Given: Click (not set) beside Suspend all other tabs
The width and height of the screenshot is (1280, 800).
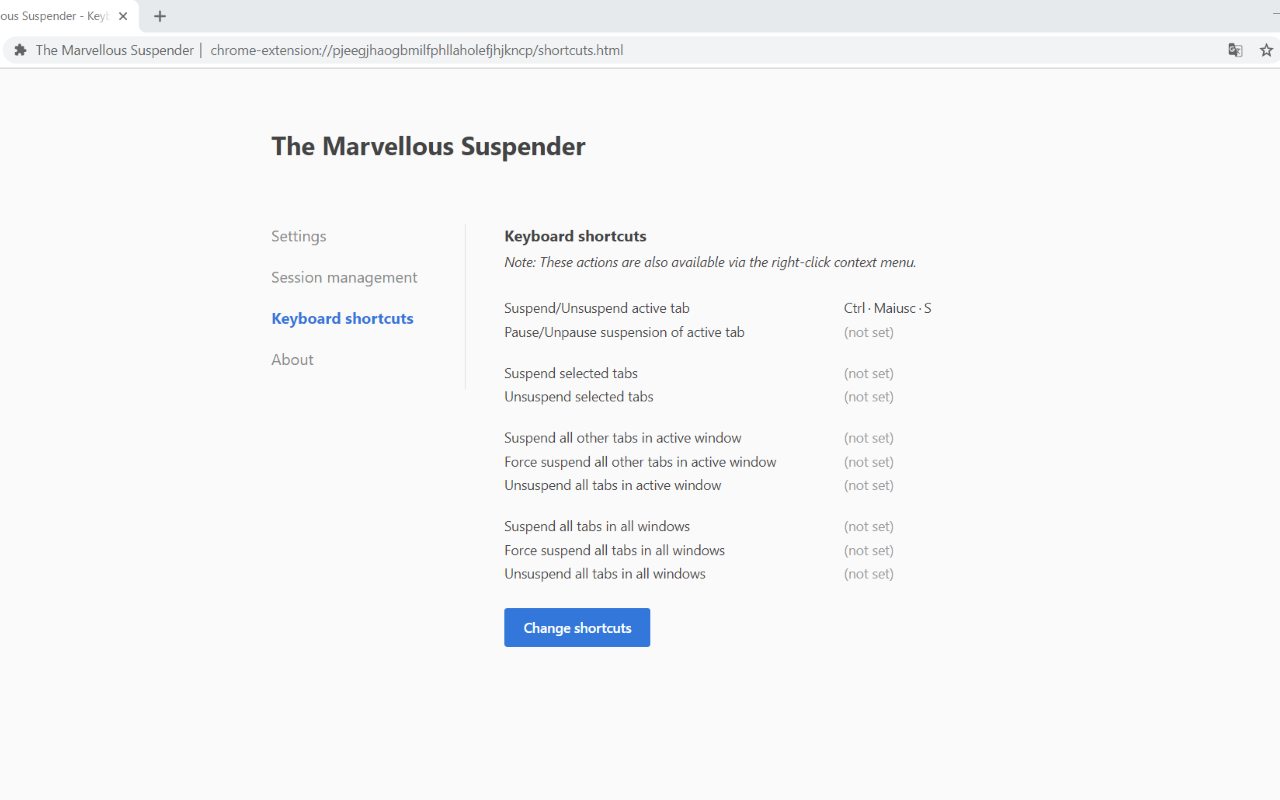Looking at the screenshot, I should [x=868, y=437].
